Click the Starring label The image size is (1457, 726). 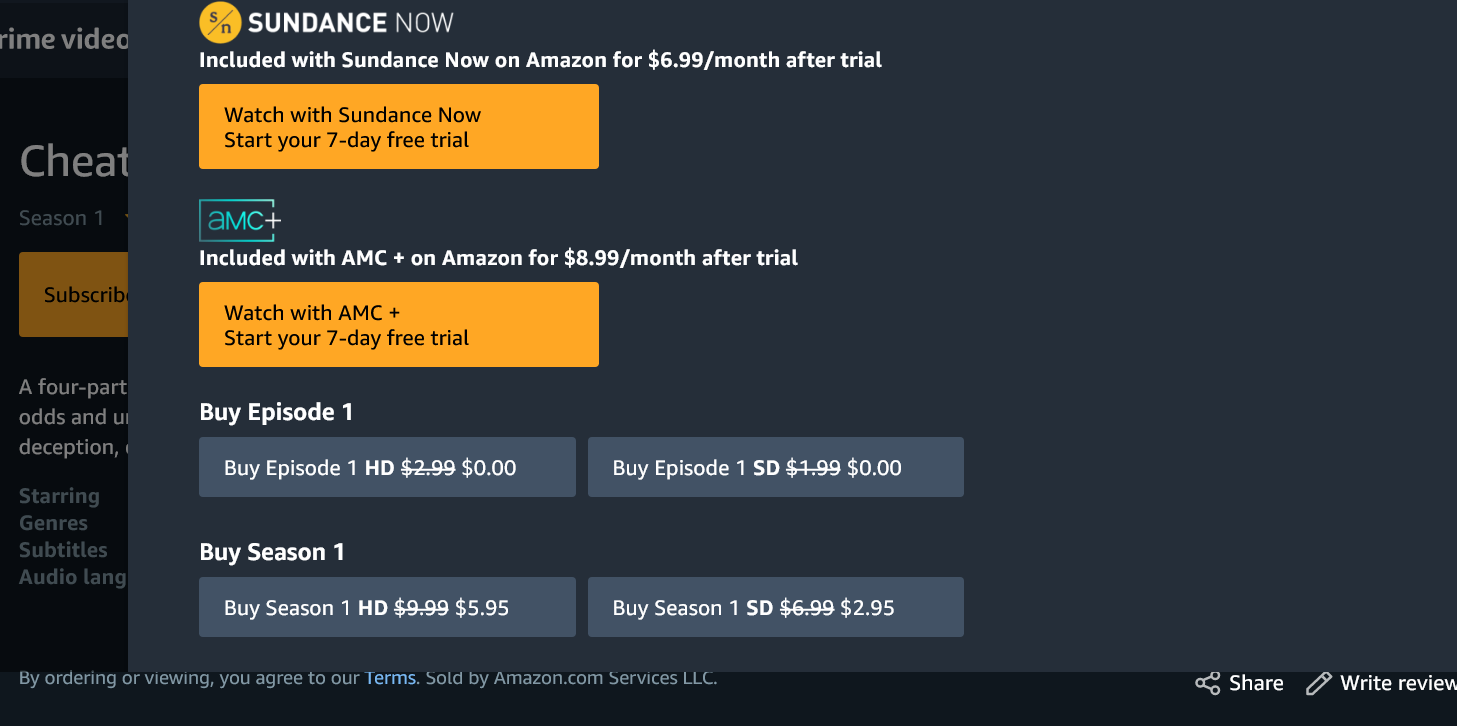(59, 496)
